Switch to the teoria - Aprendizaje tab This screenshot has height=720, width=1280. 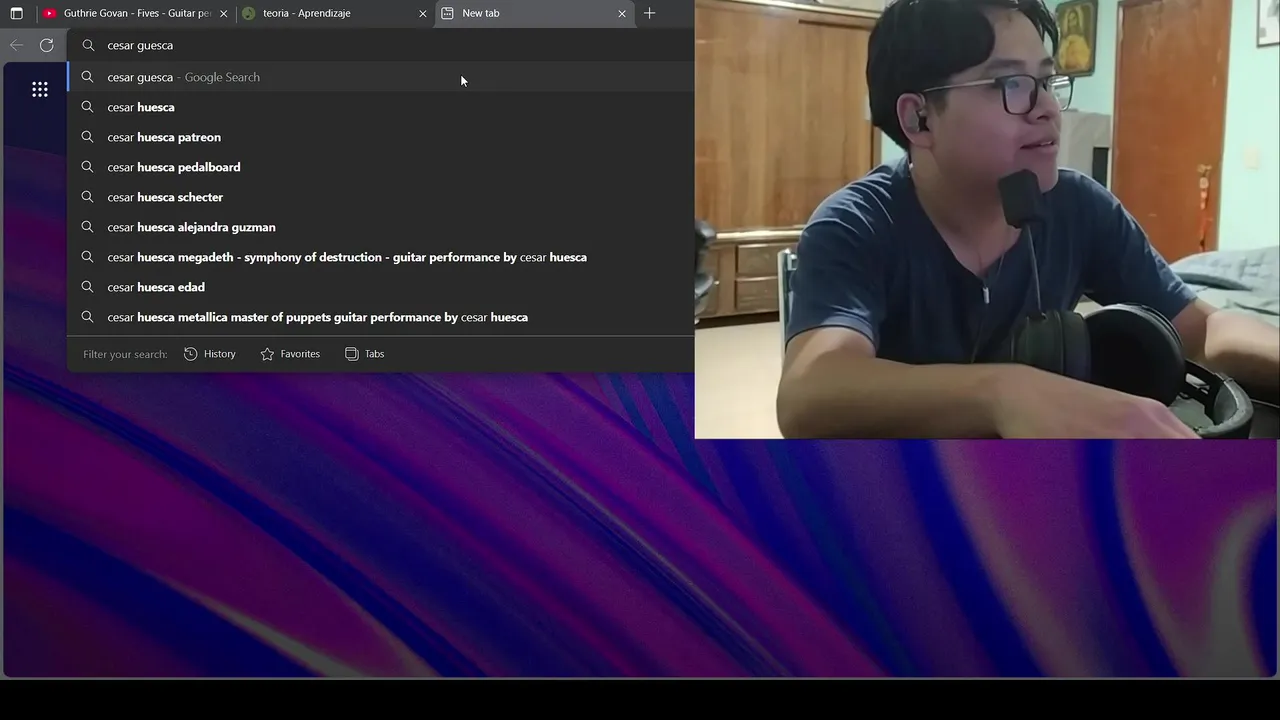335,13
